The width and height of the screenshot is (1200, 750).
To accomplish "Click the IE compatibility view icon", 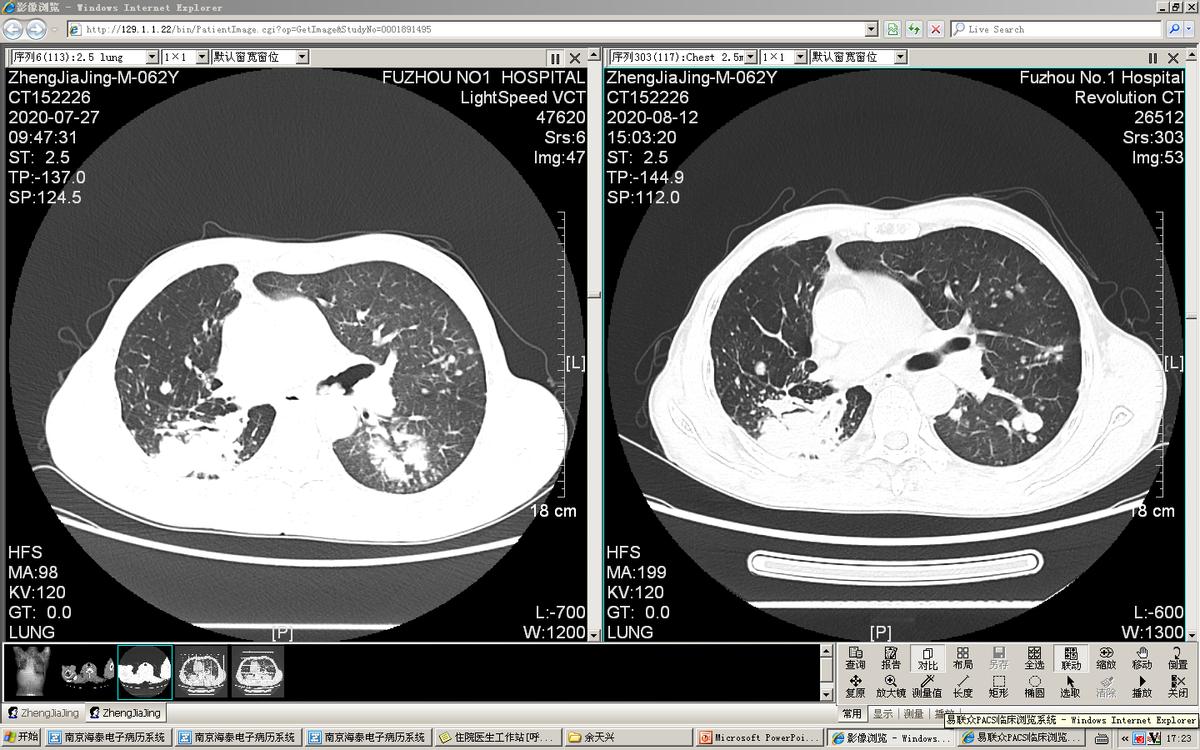I will pos(892,30).
